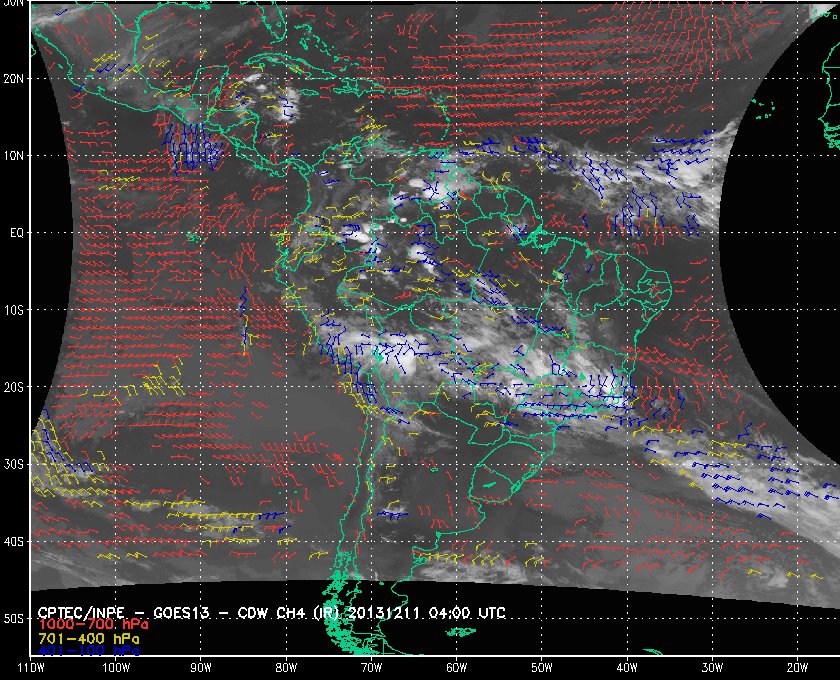Screen dimensions: 840x680
Task: Click the 30S latitude axis label
Action: [13, 465]
